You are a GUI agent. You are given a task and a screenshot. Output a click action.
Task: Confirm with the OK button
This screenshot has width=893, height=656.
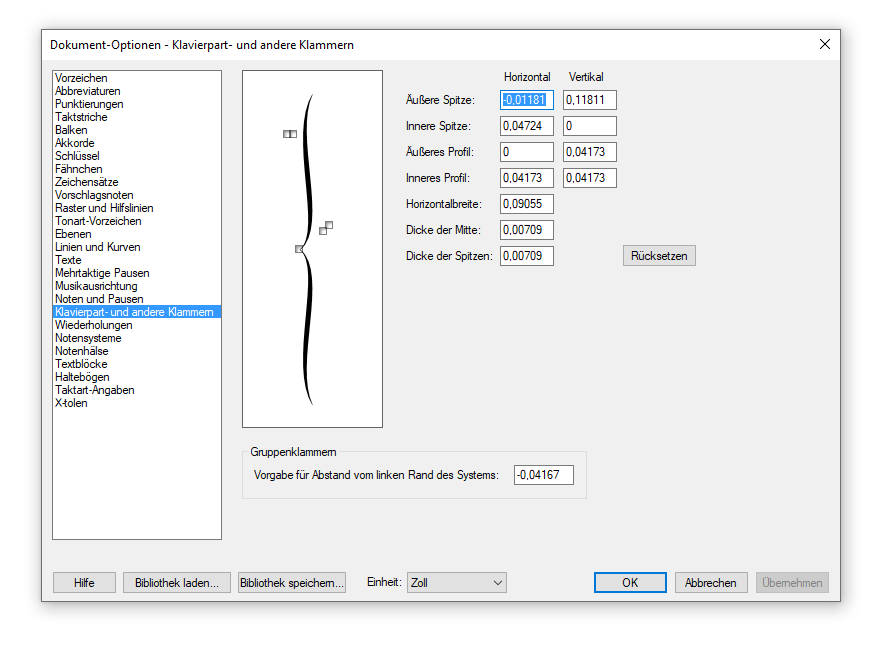tap(630, 583)
